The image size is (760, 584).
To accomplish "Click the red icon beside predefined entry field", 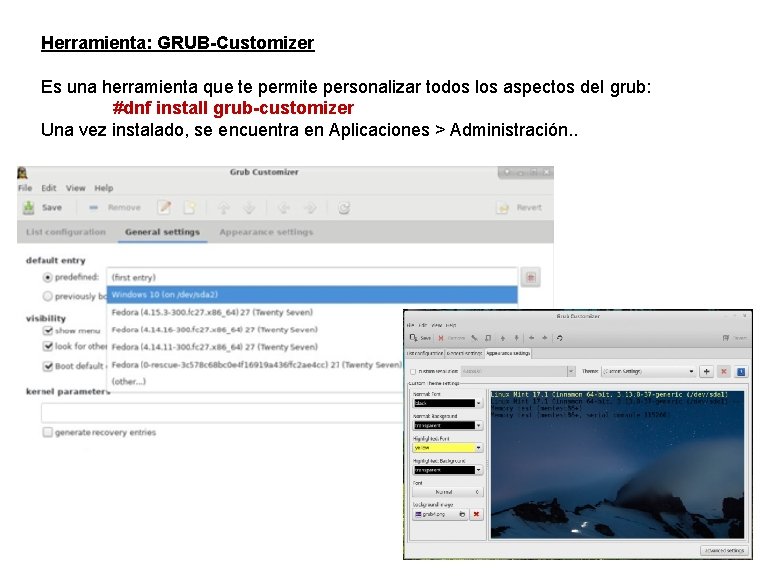I will pyautogui.click(x=531, y=277).
